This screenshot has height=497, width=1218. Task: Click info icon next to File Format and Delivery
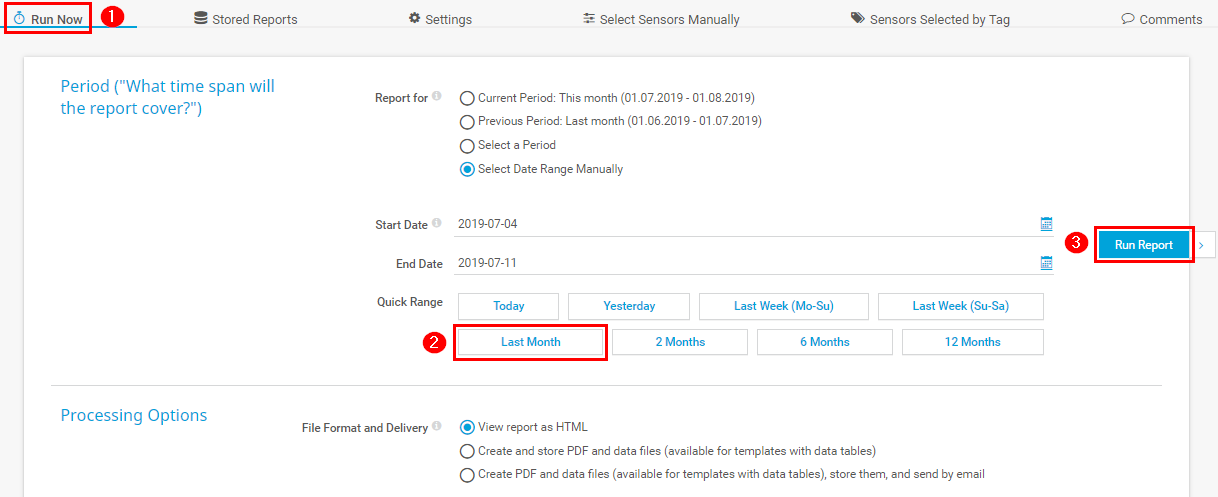pyautogui.click(x=437, y=427)
